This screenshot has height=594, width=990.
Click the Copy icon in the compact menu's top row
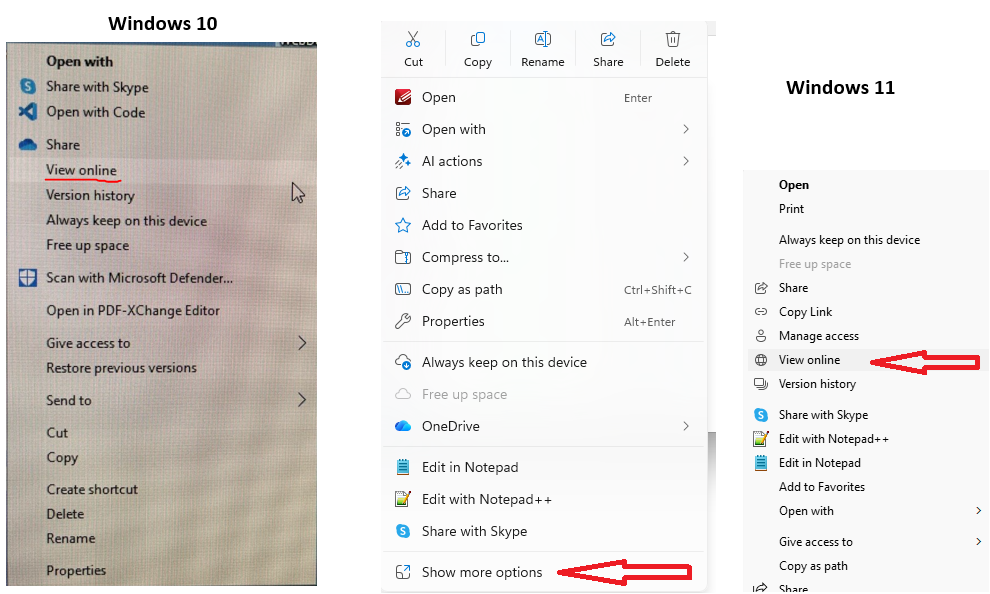point(478,40)
